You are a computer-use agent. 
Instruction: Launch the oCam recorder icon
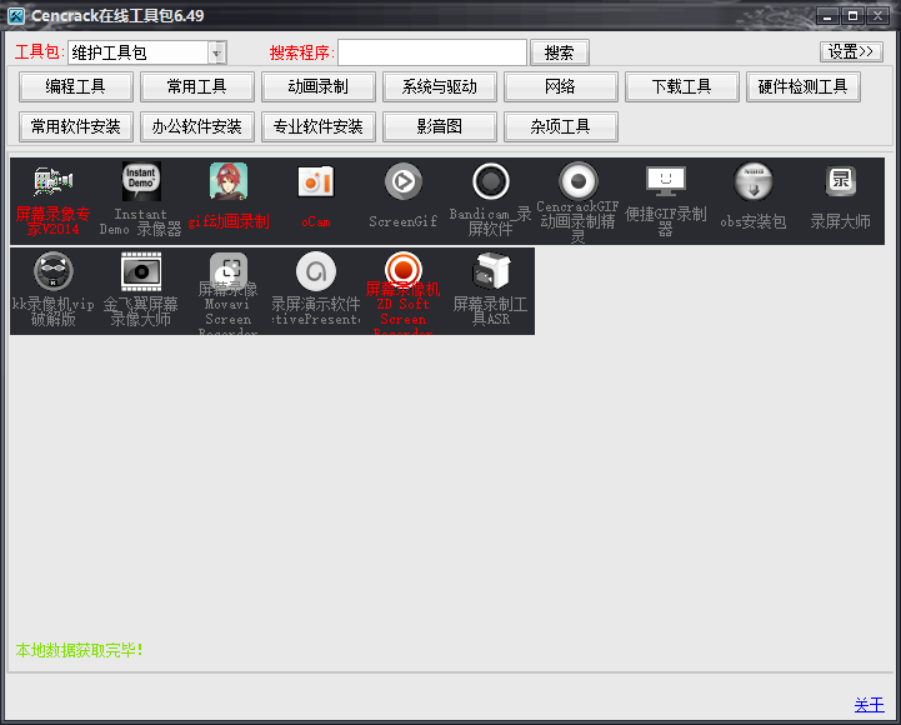coord(316,182)
